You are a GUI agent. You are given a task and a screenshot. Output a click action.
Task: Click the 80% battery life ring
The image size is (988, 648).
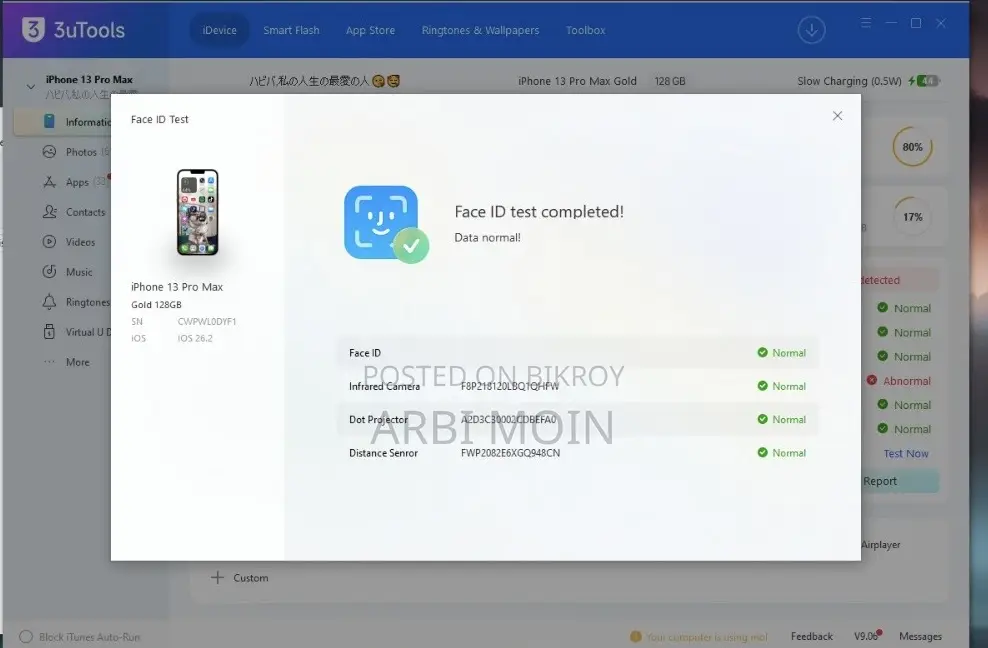click(x=912, y=147)
